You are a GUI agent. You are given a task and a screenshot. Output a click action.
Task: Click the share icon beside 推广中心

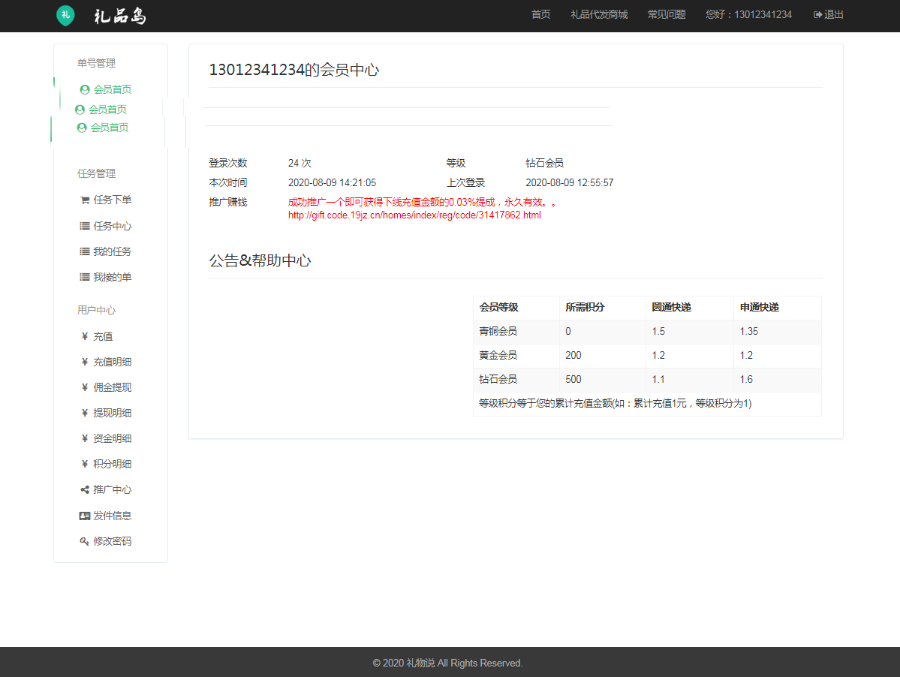pos(85,490)
